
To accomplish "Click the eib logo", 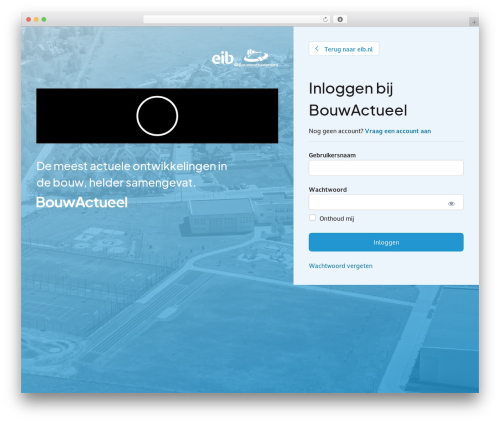I will 223,58.
